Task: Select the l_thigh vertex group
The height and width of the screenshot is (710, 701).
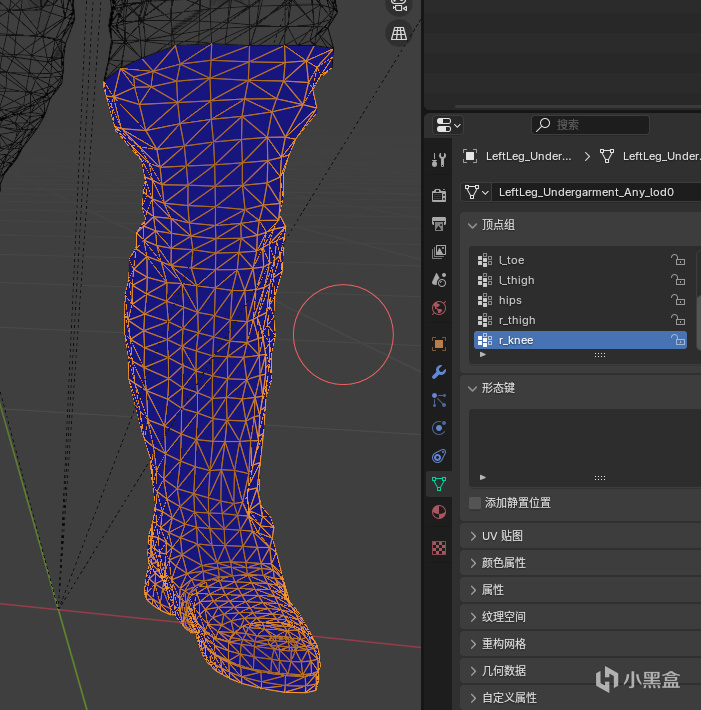Action: [517, 280]
